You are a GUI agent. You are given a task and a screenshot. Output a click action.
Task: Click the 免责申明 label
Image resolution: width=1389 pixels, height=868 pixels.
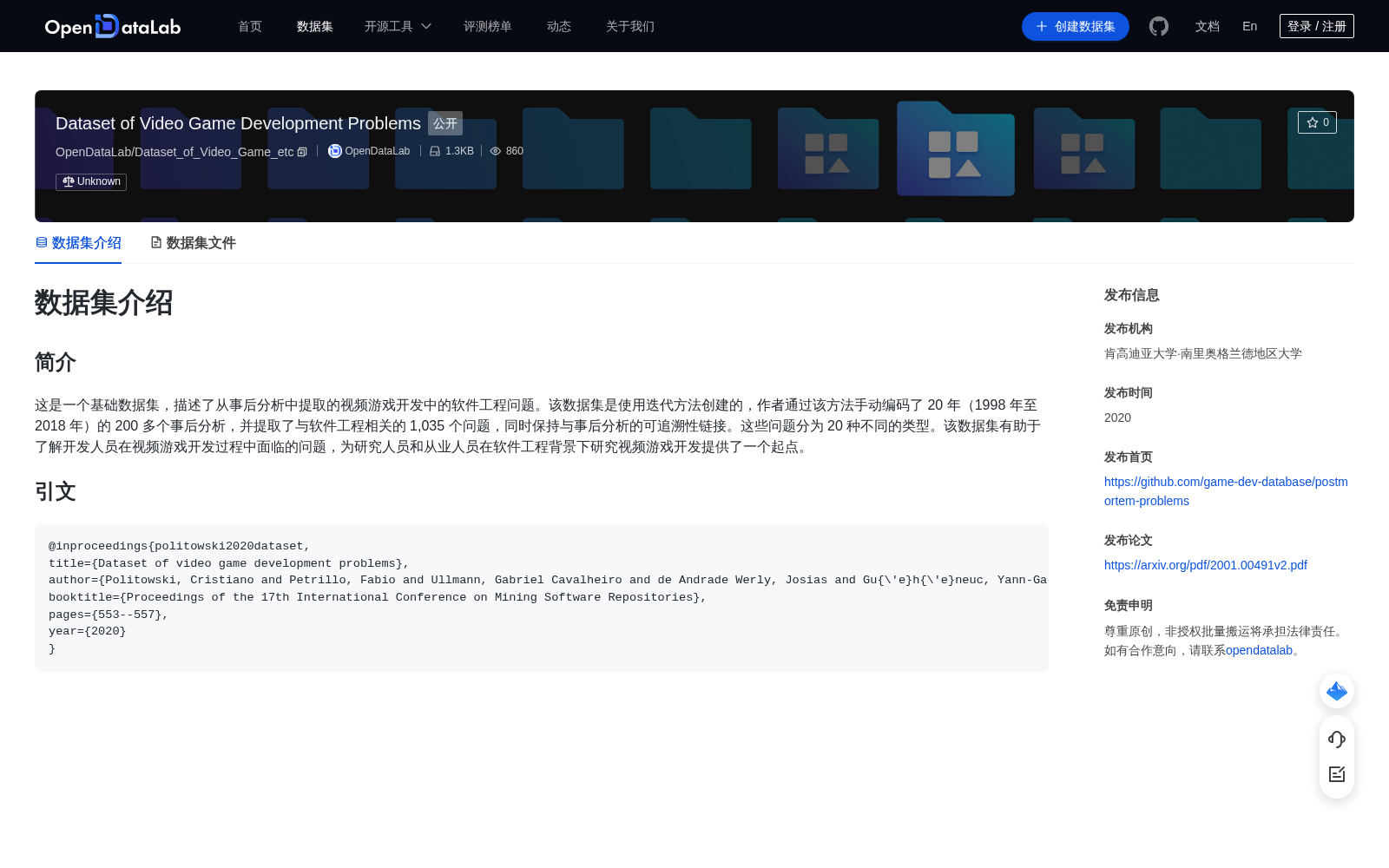[x=1129, y=605]
